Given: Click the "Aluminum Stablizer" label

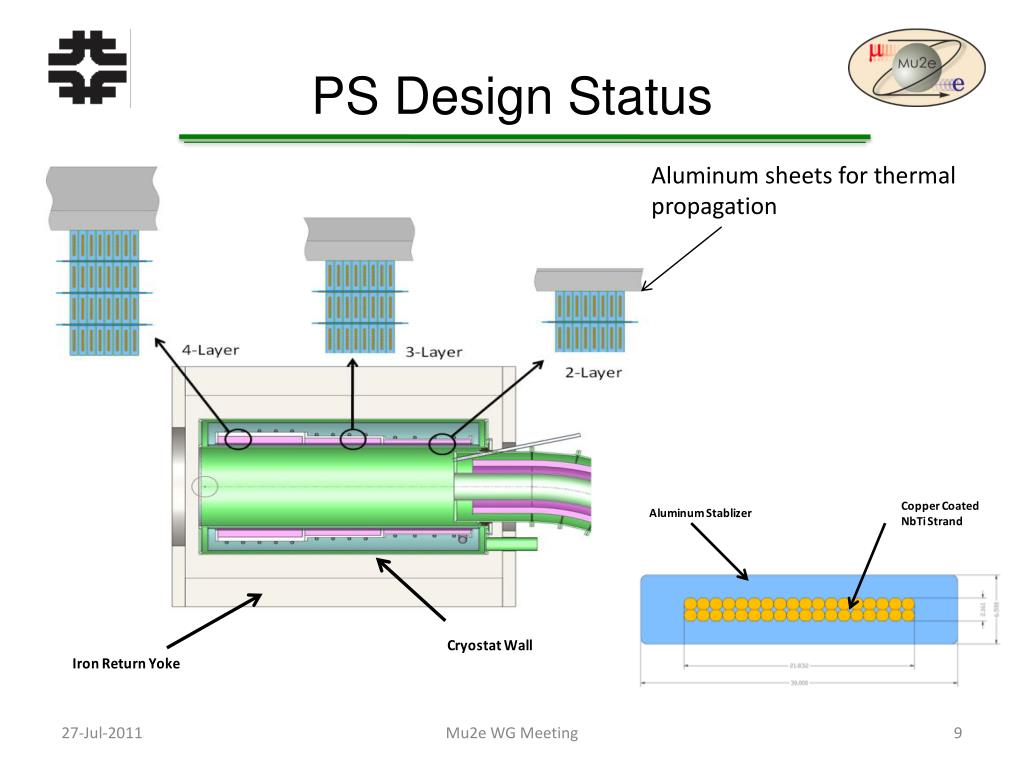Looking at the screenshot, I should pos(700,513).
